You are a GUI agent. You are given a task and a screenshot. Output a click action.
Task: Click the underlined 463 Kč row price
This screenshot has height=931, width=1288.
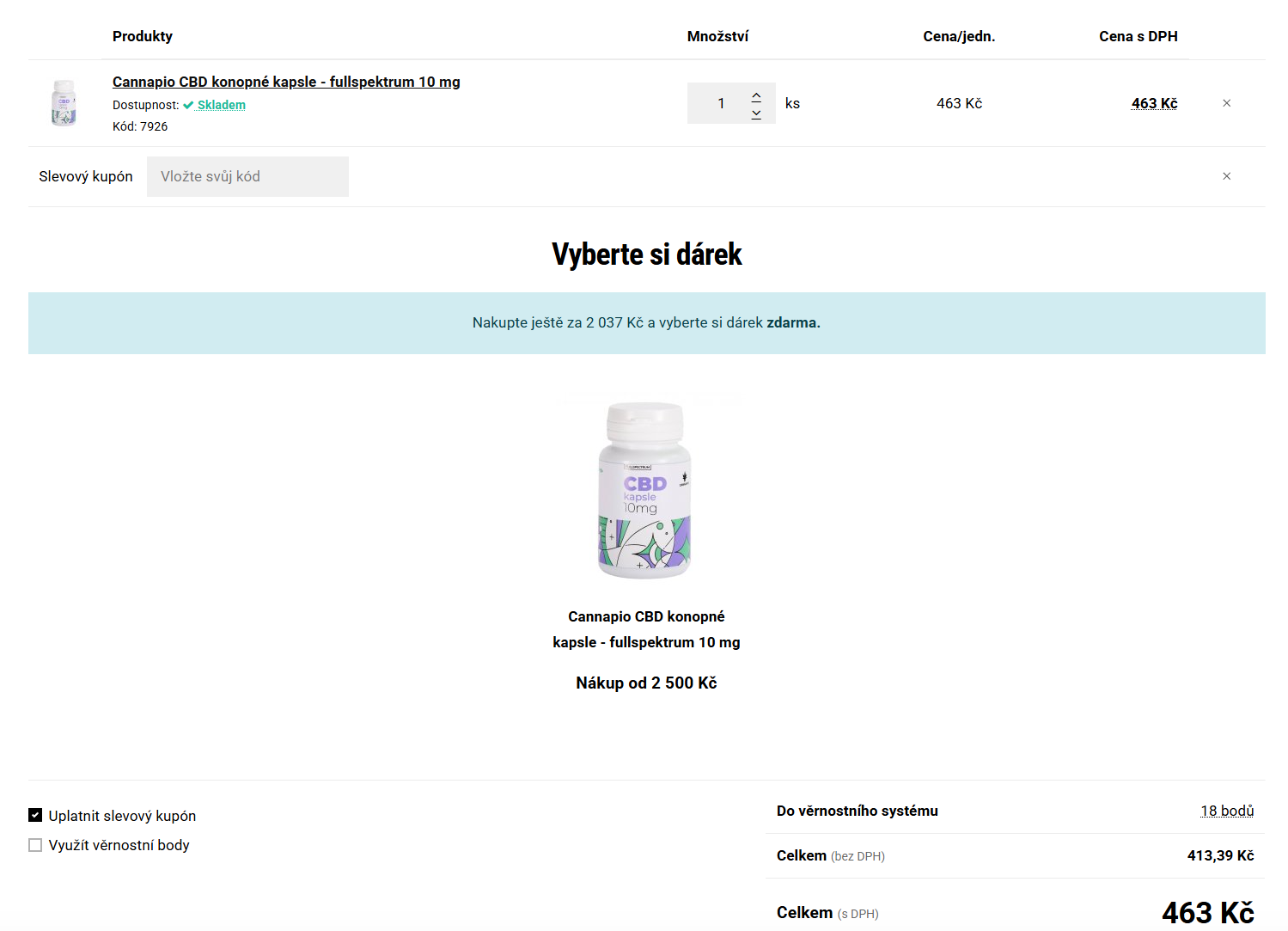point(1154,103)
